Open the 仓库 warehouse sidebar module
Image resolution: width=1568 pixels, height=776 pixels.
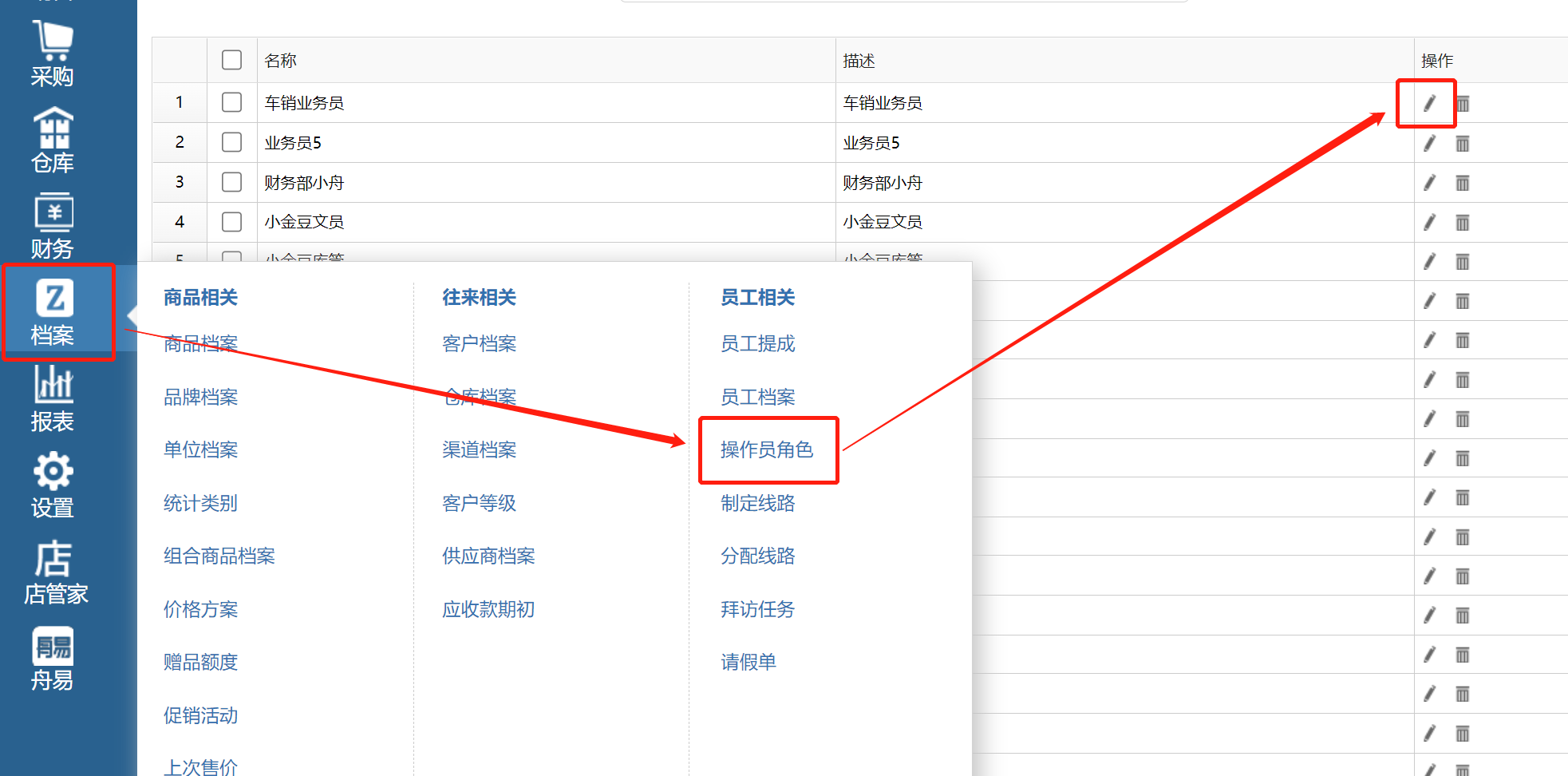(x=53, y=141)
